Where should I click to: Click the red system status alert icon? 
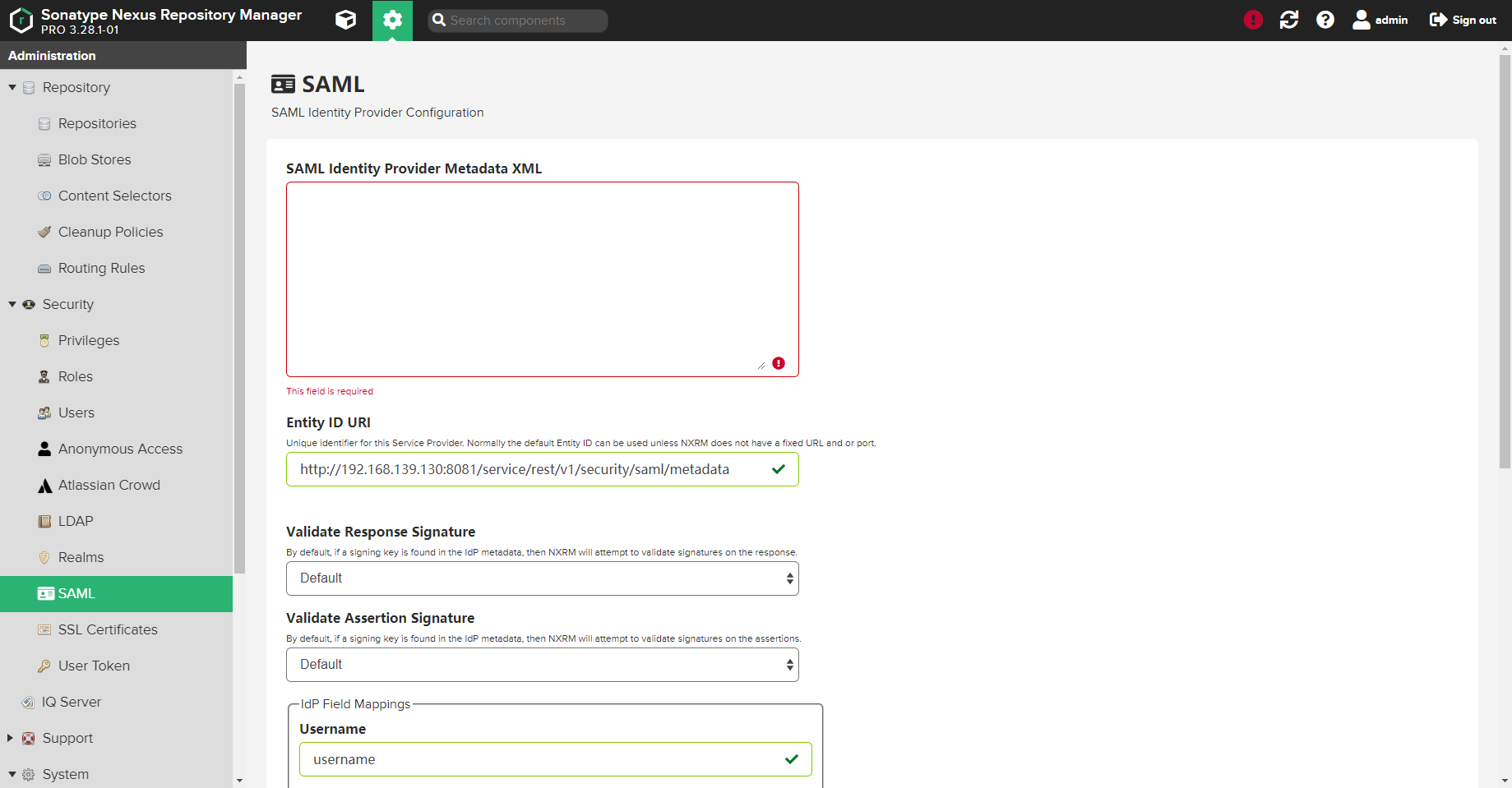(1253, 20)
